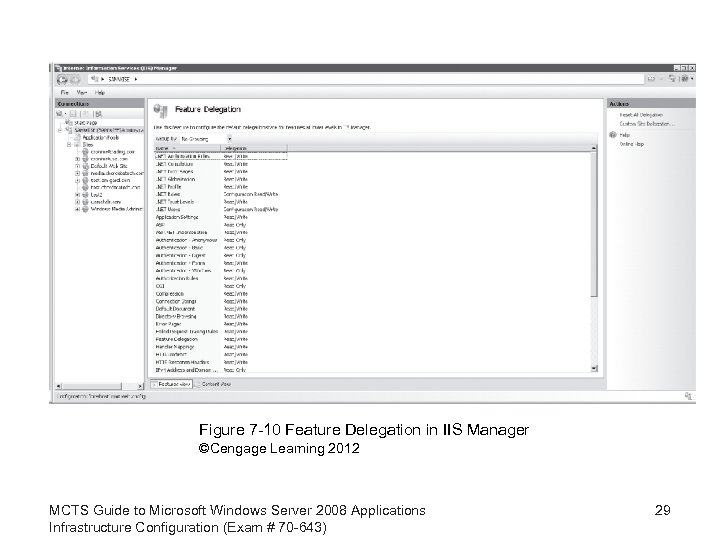Select the Directory Browsing row
720x540 pixels.
point(220,316)
